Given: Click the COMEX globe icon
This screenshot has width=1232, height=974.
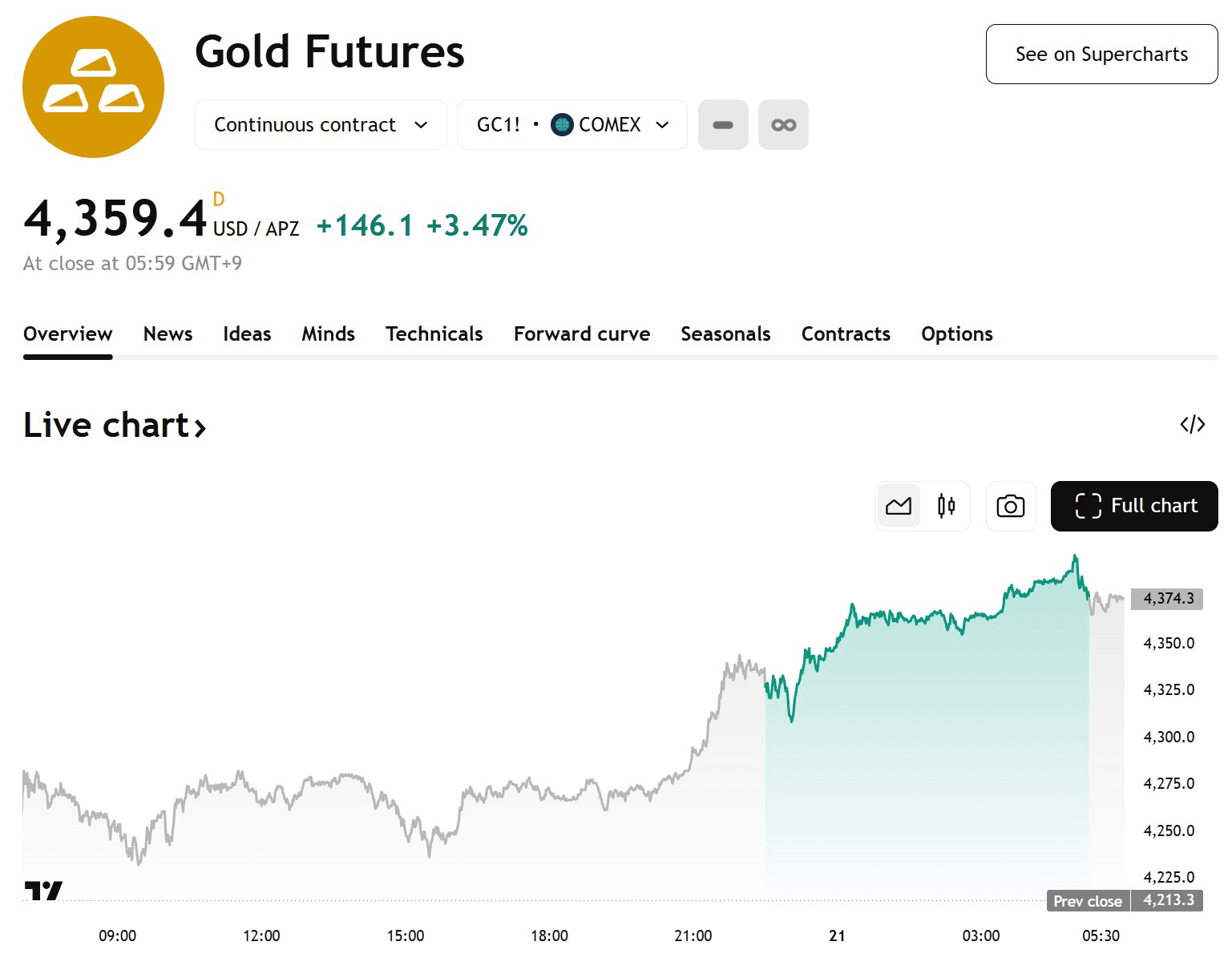Looking at the screenshot, I should (x=562, y=125).
